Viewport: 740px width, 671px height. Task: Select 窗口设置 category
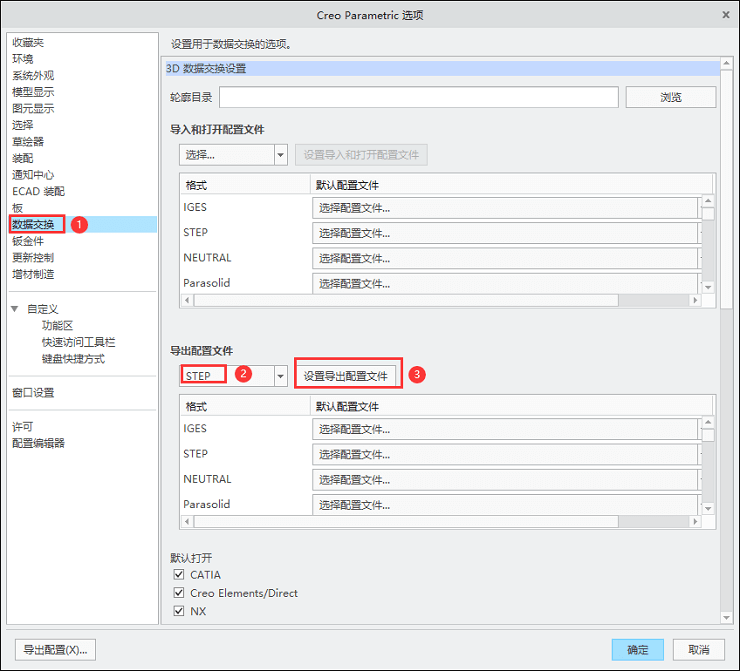(33, 393)
